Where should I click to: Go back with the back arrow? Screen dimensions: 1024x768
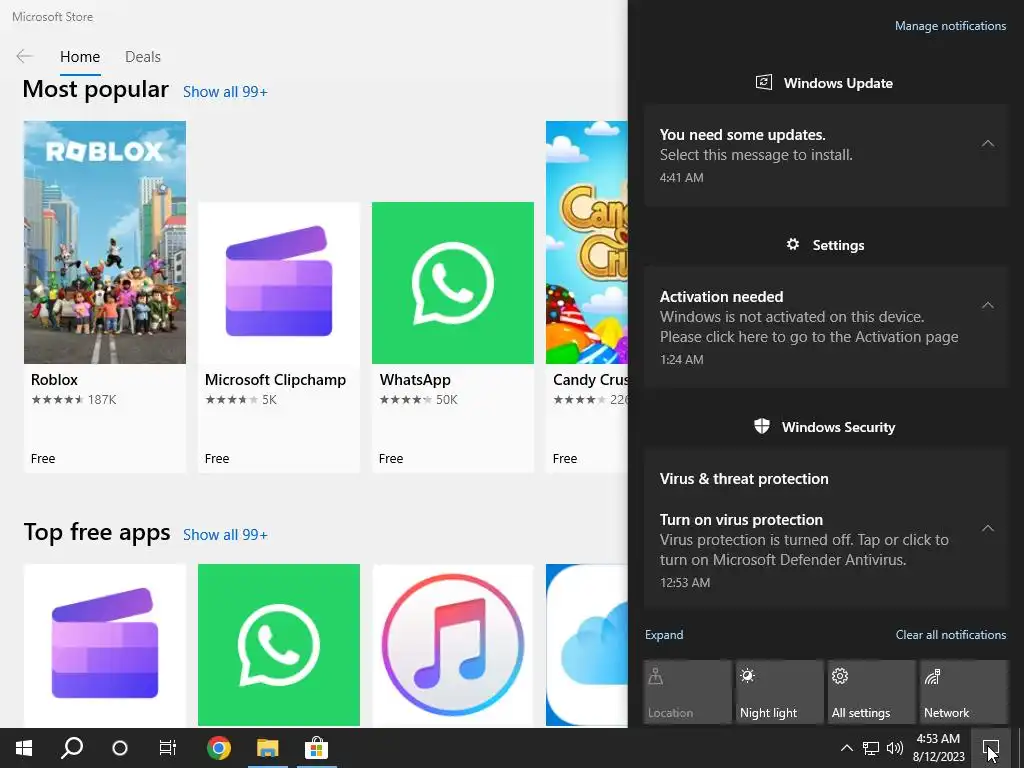[24, 56]
